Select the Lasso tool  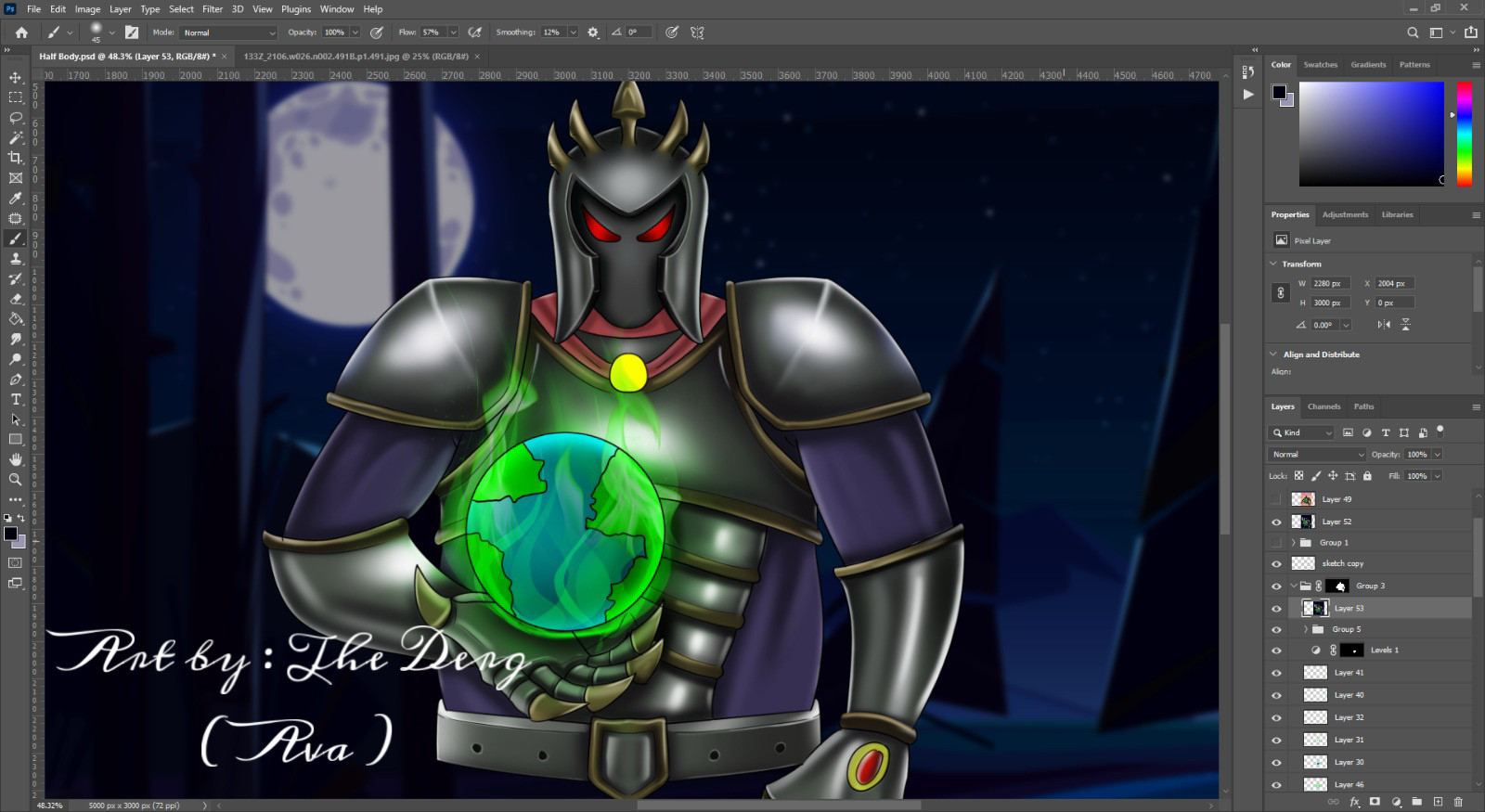click(16, 118)
